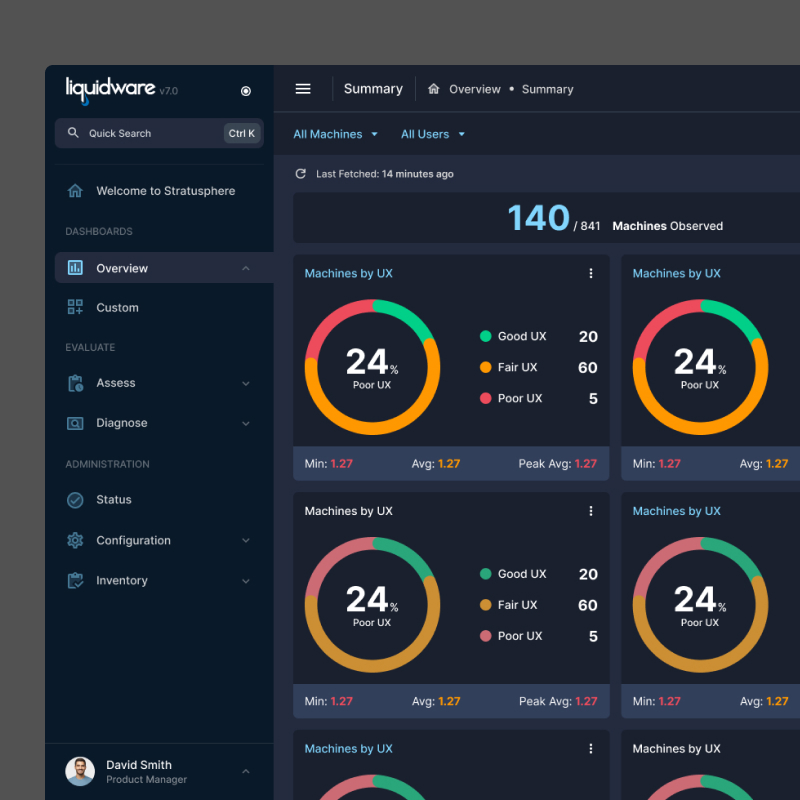Click the target icon beside the Liquidware logo

246,90
